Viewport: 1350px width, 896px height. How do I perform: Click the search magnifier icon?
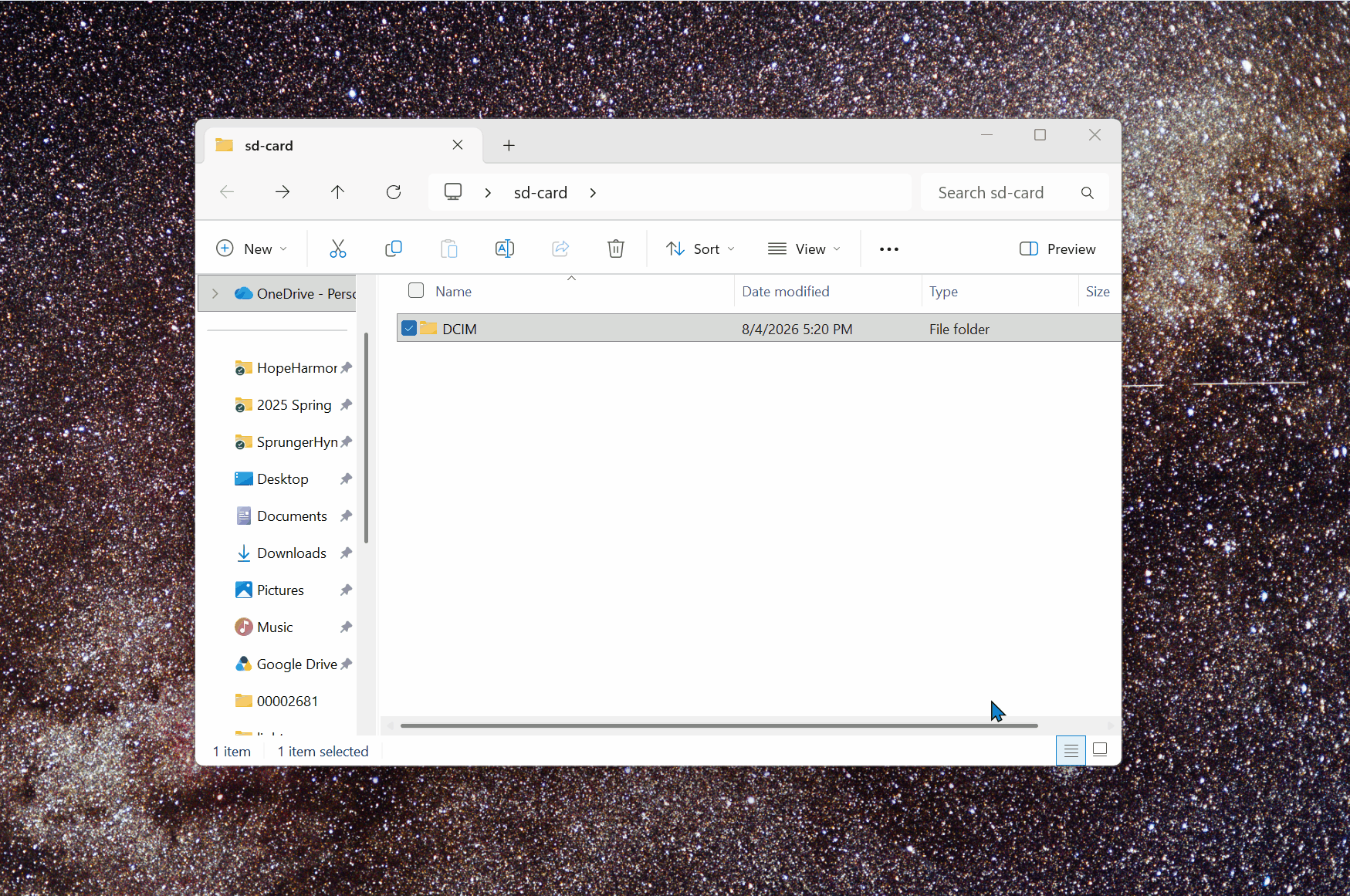point(1088,193)
